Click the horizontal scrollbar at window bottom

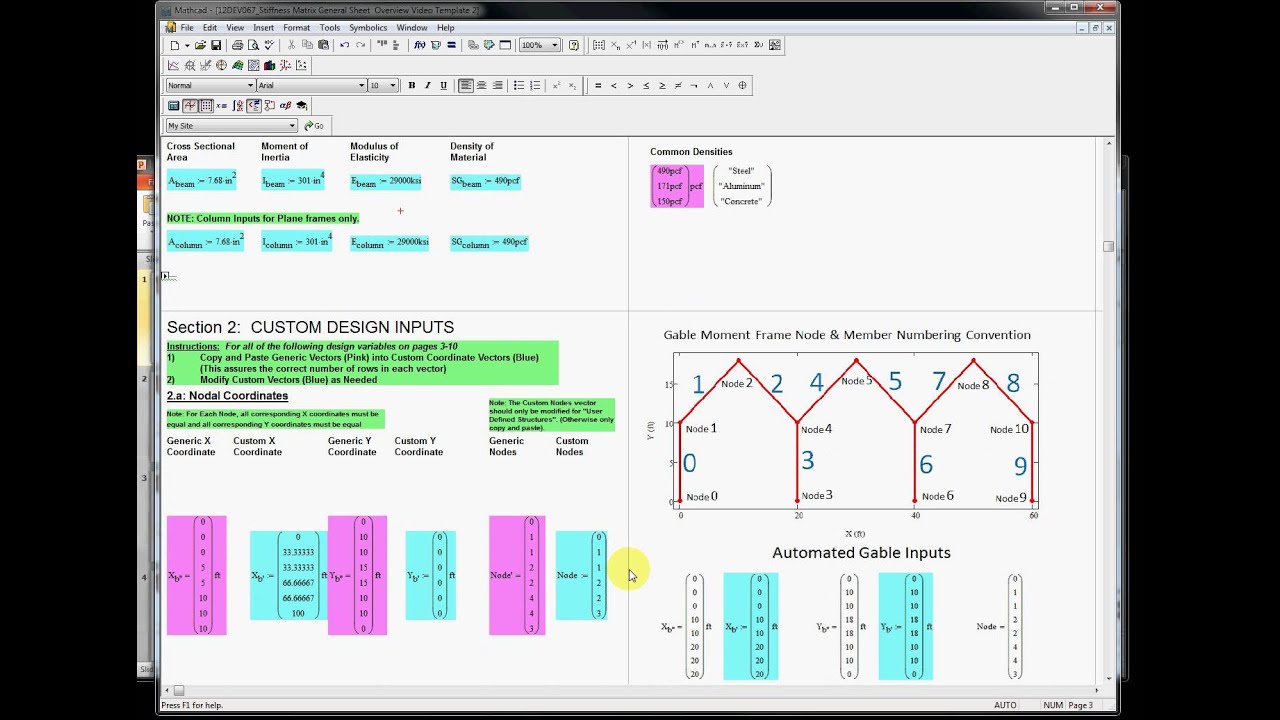600,690
